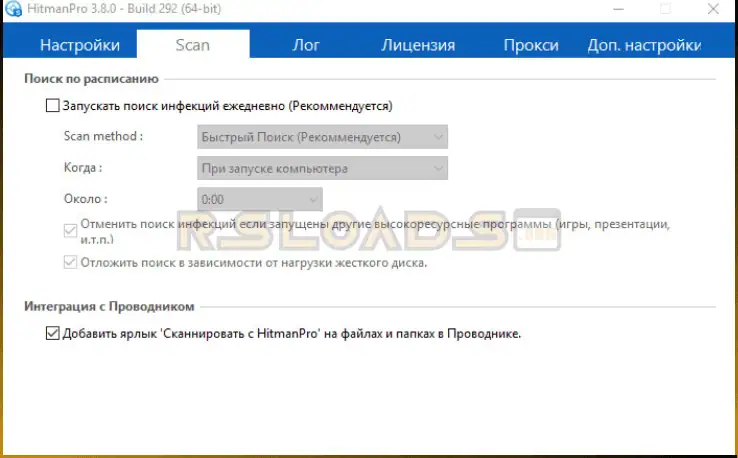Switch to the Настройки tab
The image size is (738, 458).
pyautogui.click(x=79, y=45)
